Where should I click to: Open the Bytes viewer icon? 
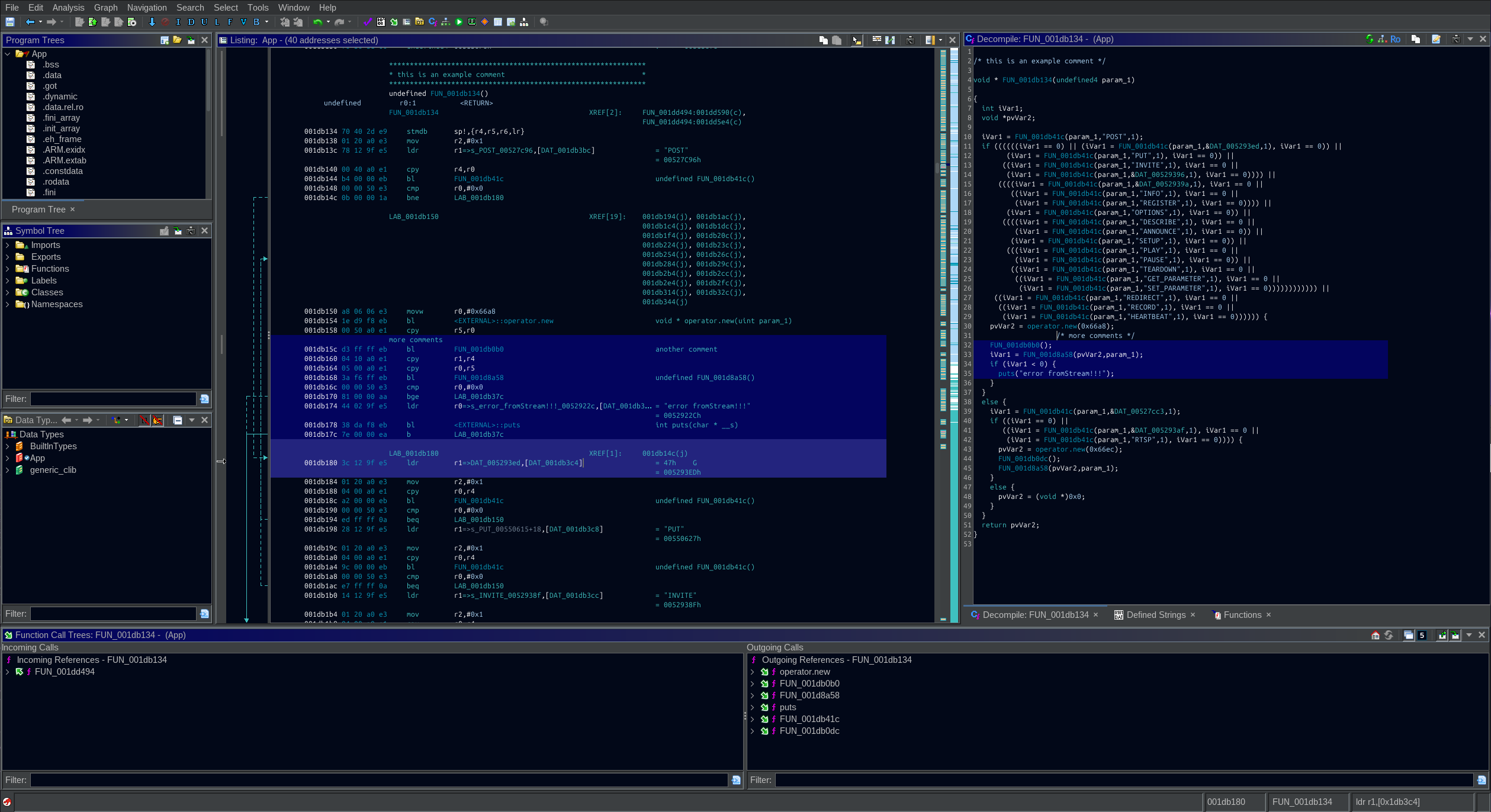[380, 22]
